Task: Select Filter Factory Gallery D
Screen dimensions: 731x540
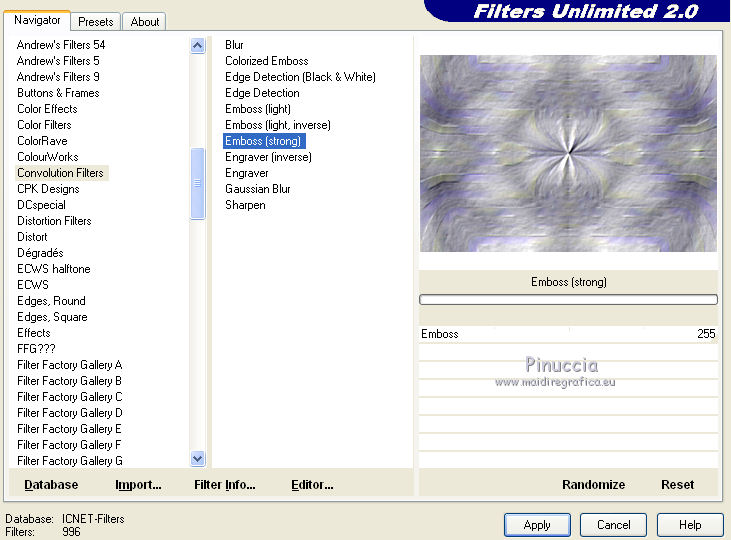Action: [69, 413]
